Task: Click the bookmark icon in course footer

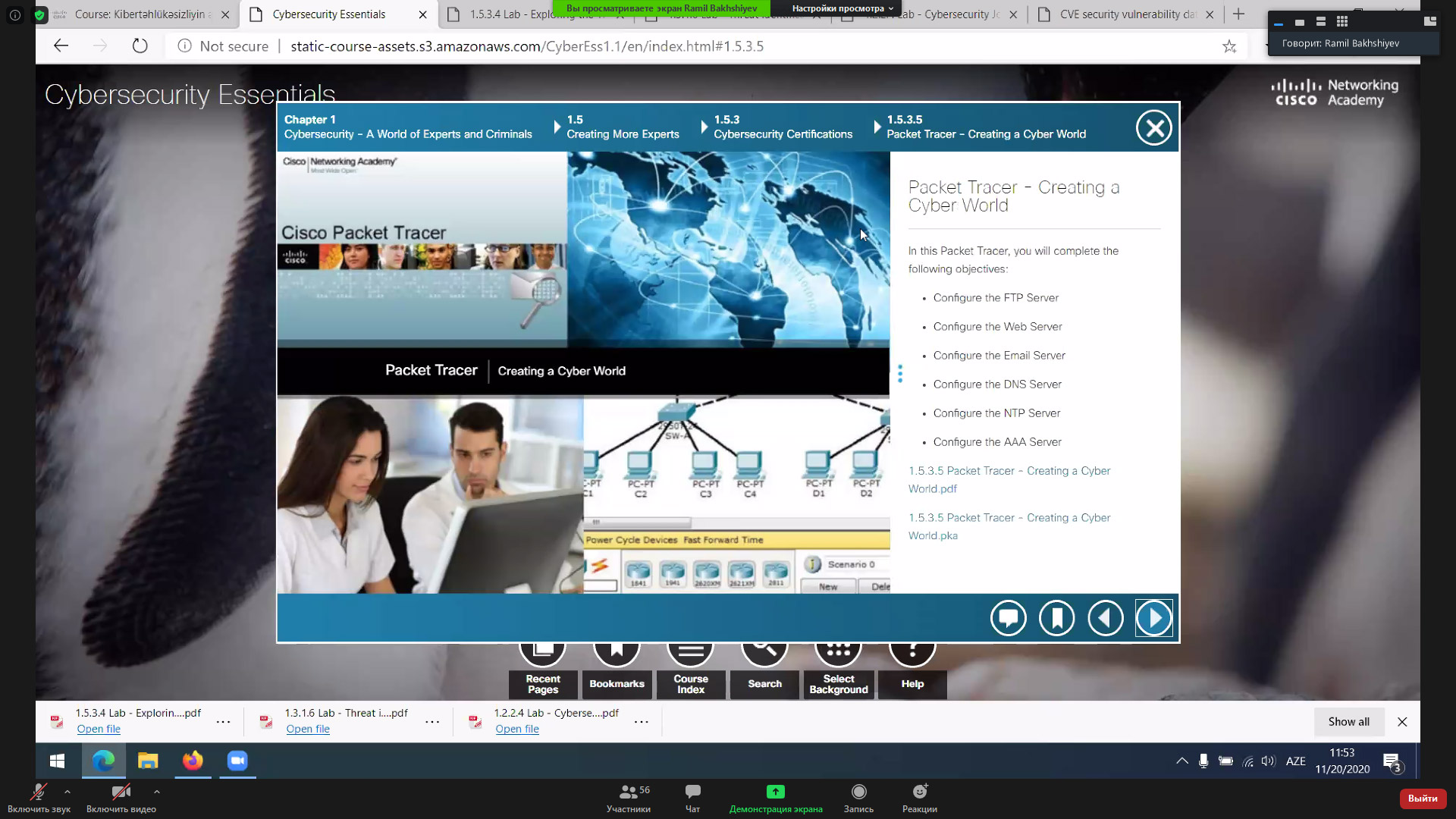Action: [x=1056, y=618]
